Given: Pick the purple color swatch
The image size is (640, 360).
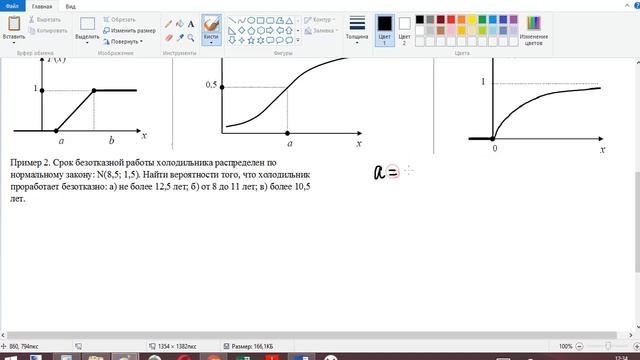Looking at the screenshot, I should click(x=513, y=20).
